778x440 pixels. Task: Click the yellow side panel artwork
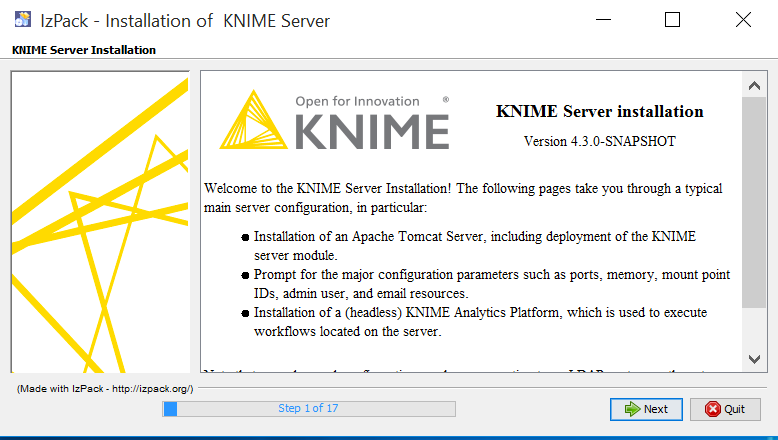click(100, 222)
